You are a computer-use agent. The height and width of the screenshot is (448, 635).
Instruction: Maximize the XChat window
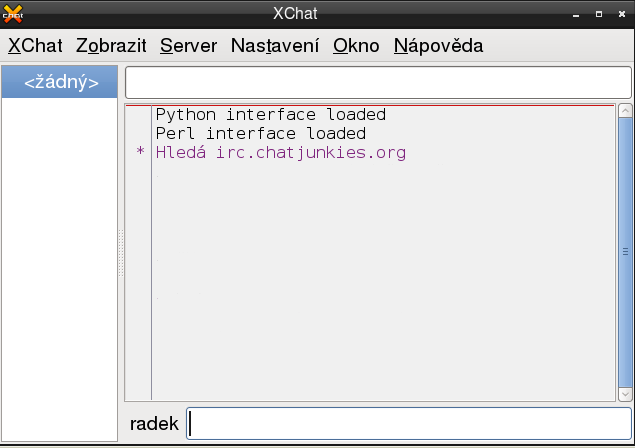coord(599,14)
